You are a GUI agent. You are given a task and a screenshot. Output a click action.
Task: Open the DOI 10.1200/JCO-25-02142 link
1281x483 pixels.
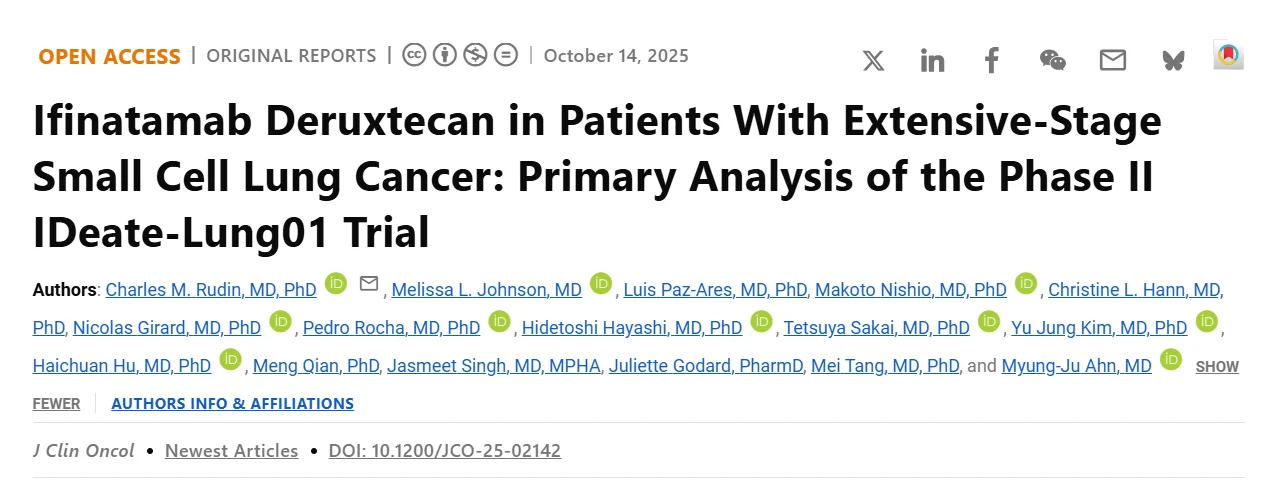click(444, 451)
